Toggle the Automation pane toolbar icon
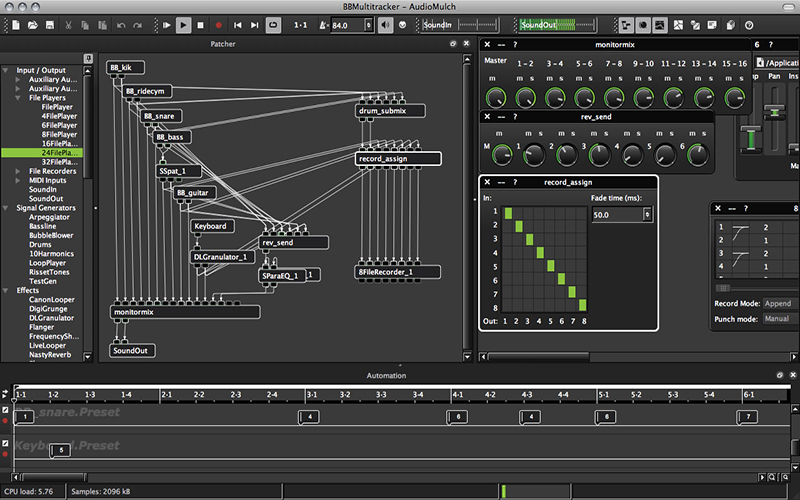The height and width of the screenshot is (500, 800). (x=659, y=25)
